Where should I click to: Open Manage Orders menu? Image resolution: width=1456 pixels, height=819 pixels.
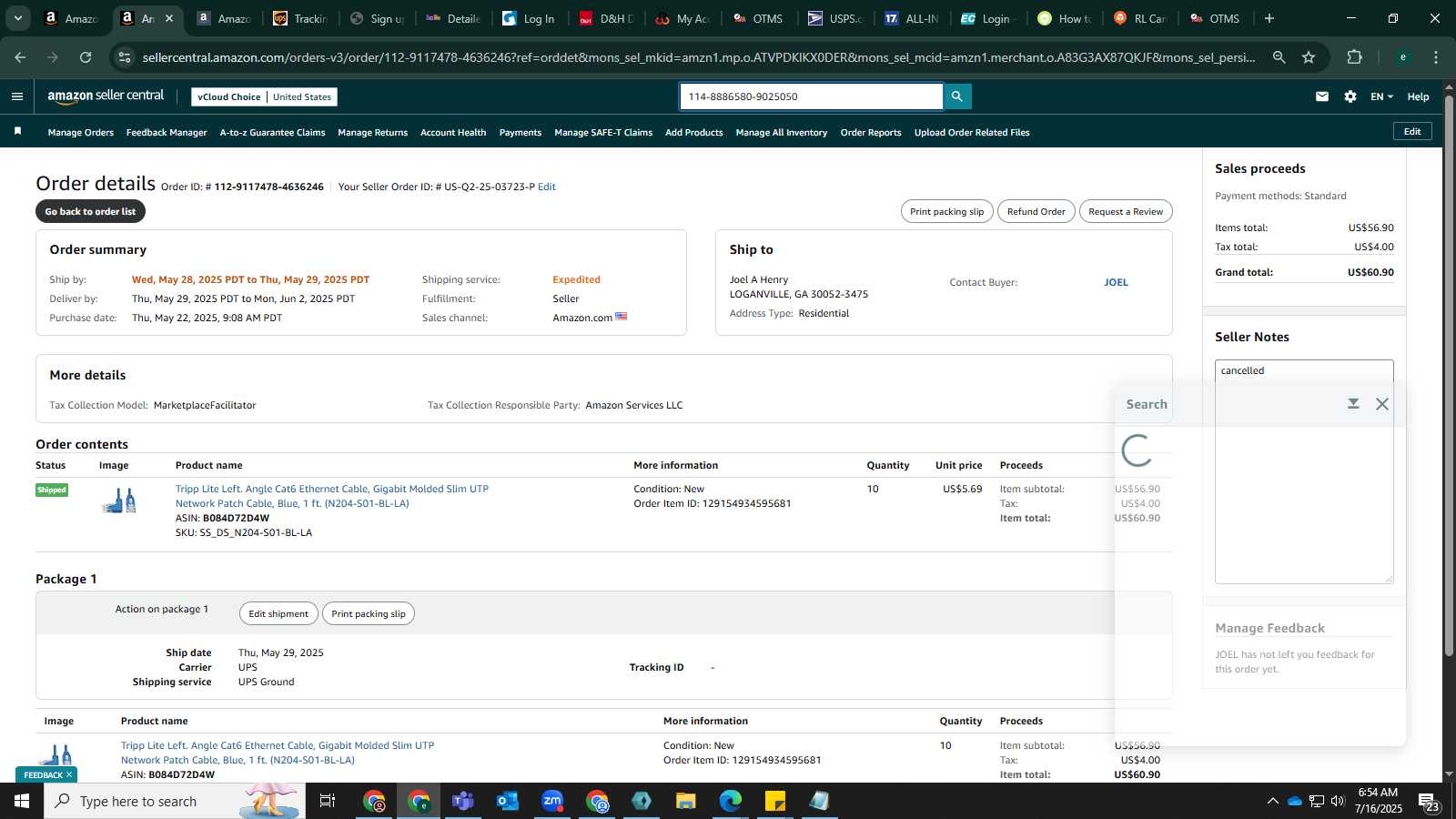81,133
